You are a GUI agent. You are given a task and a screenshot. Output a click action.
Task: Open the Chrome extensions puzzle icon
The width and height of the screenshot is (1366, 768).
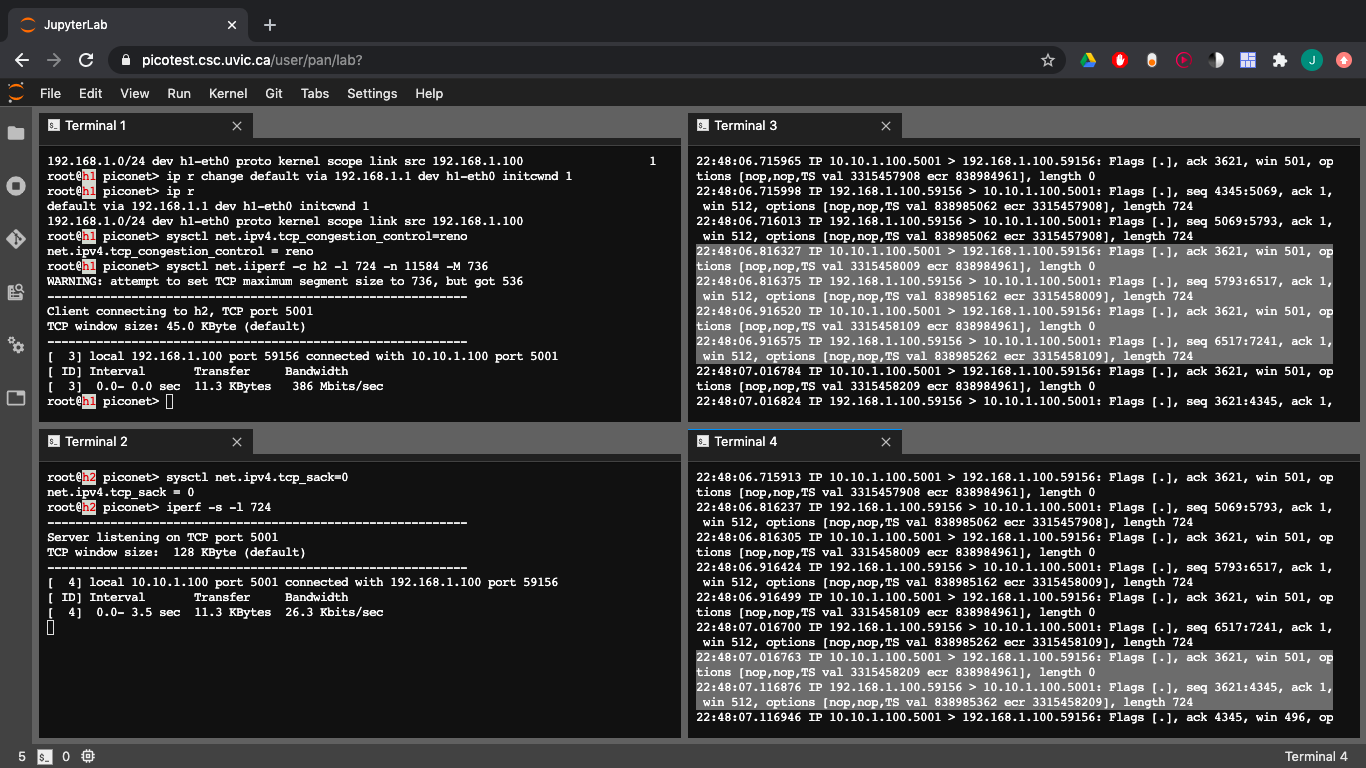(x=1279, y=60)
